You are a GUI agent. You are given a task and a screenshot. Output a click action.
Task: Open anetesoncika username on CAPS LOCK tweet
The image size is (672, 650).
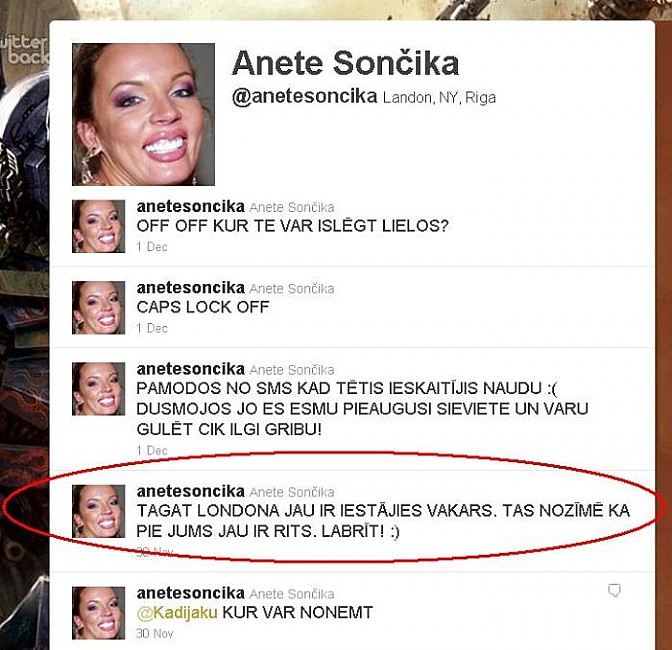(190, 288)
